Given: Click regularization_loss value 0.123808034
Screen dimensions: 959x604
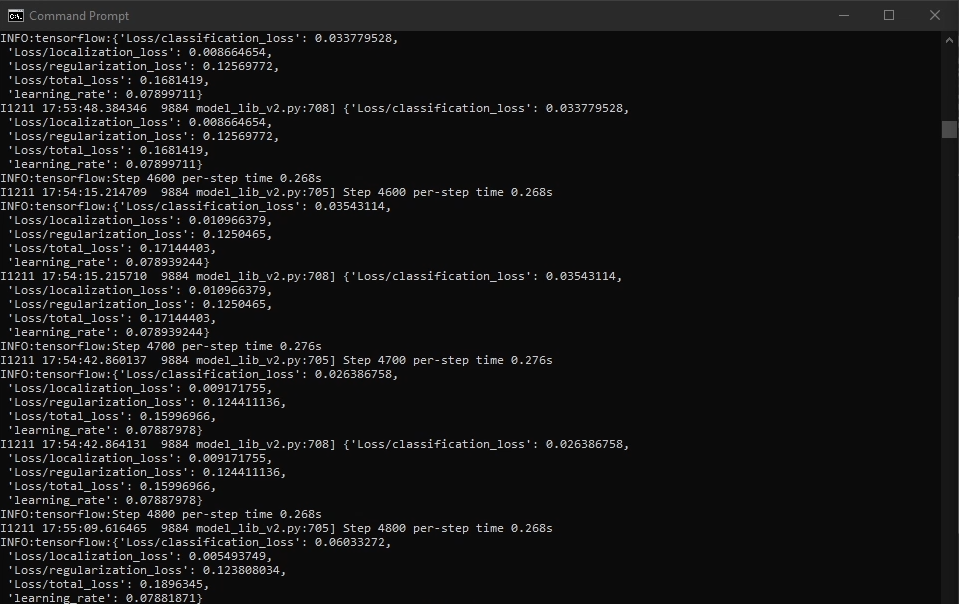Looking at the screenshot, I should [x=241, y=570].
